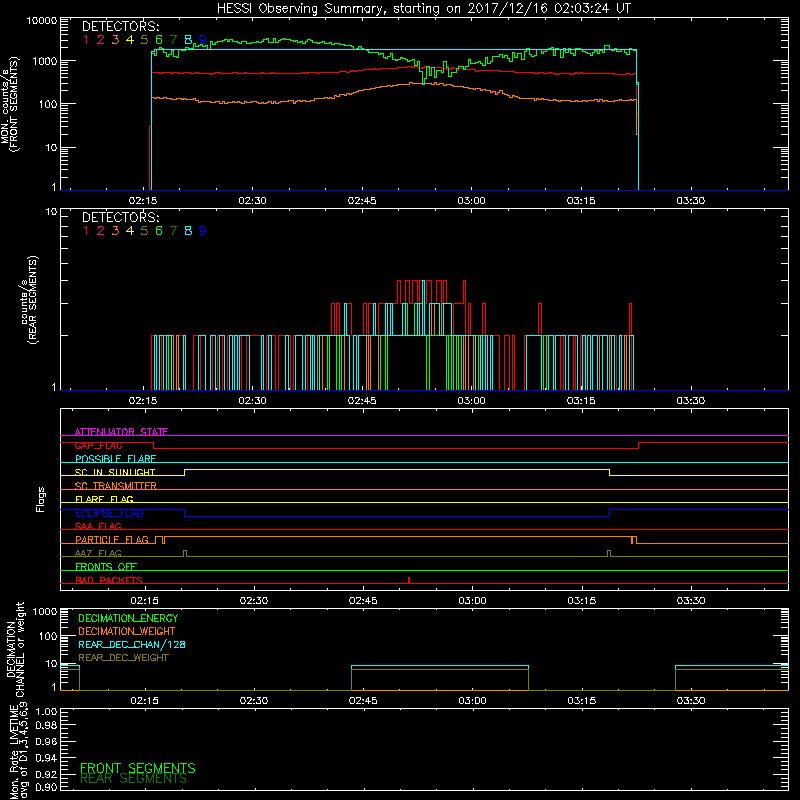Click the "02:15" tick under the rear segments plot

tap(143, 401)
